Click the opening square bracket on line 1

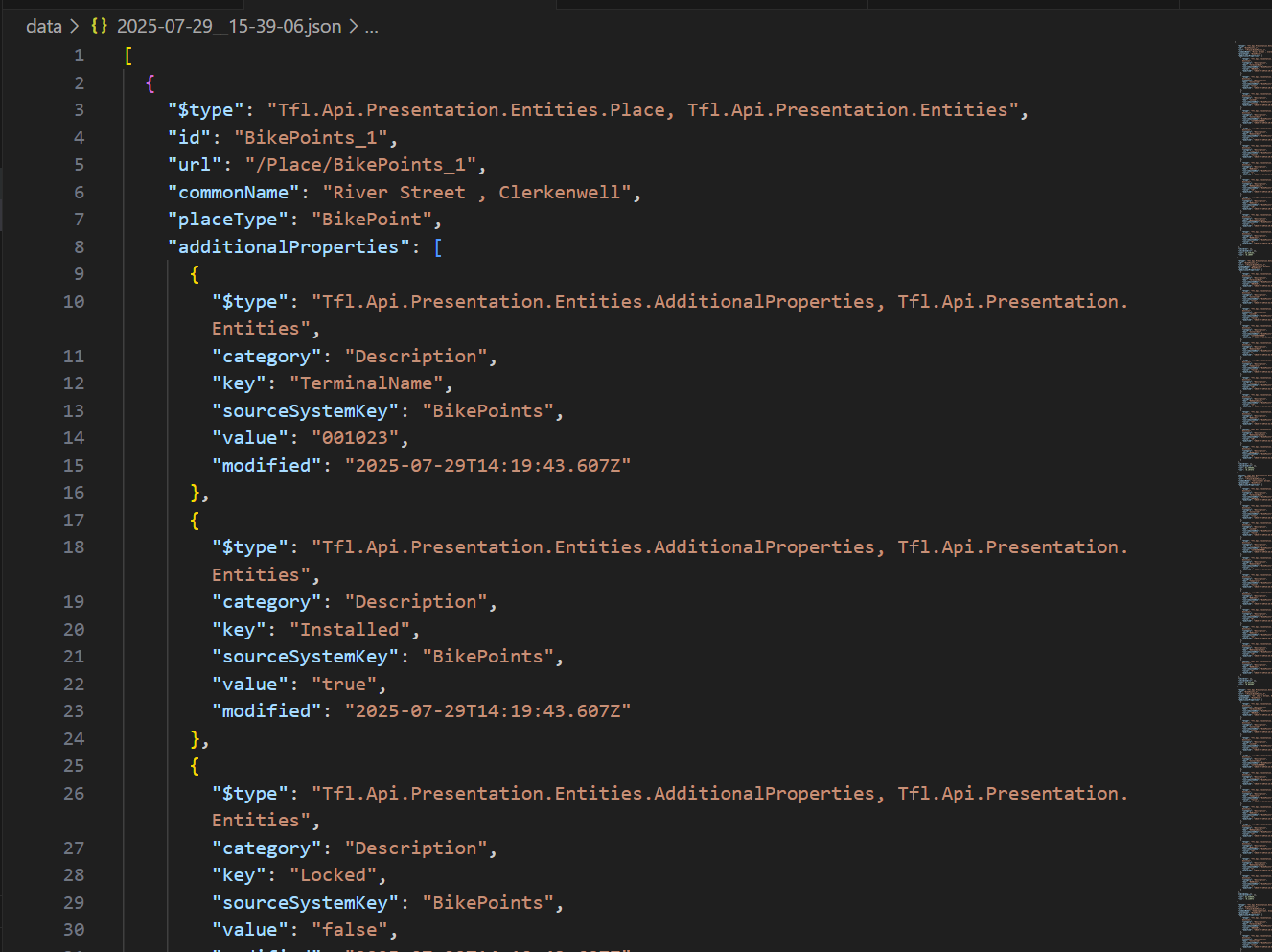pyautogui.click(x=128, y=56)
